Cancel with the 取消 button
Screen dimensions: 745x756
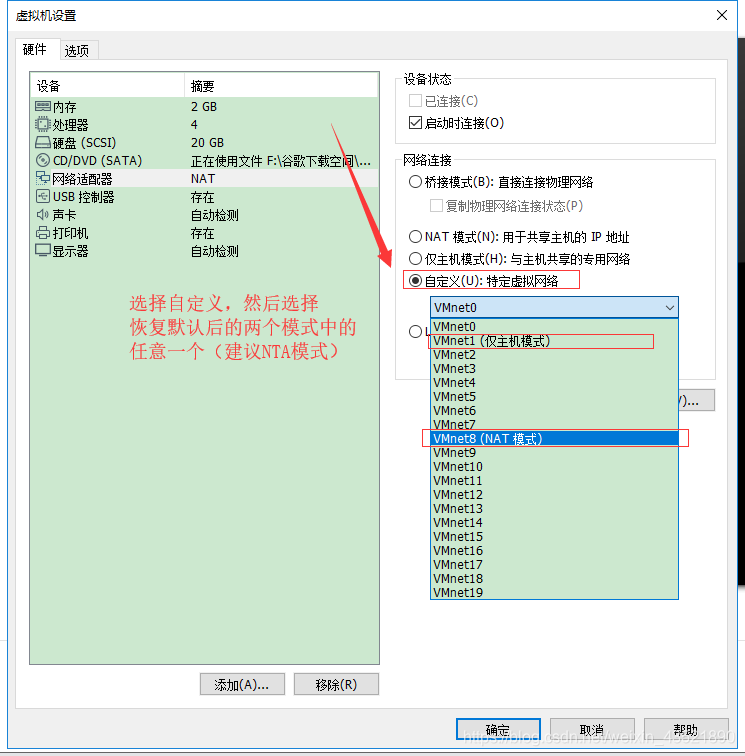(x=592, y=729)
